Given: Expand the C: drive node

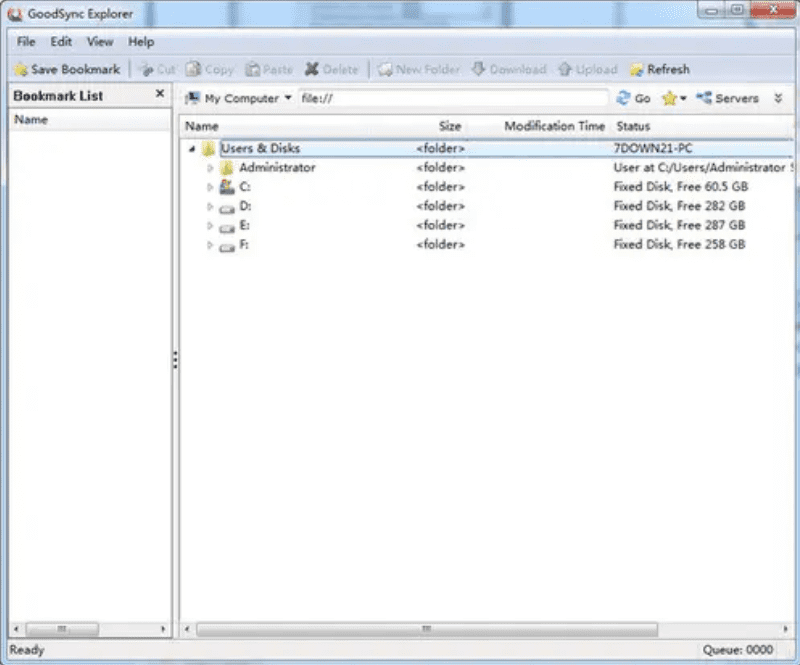Looking at the screenshot, I should tap(210, 187).
